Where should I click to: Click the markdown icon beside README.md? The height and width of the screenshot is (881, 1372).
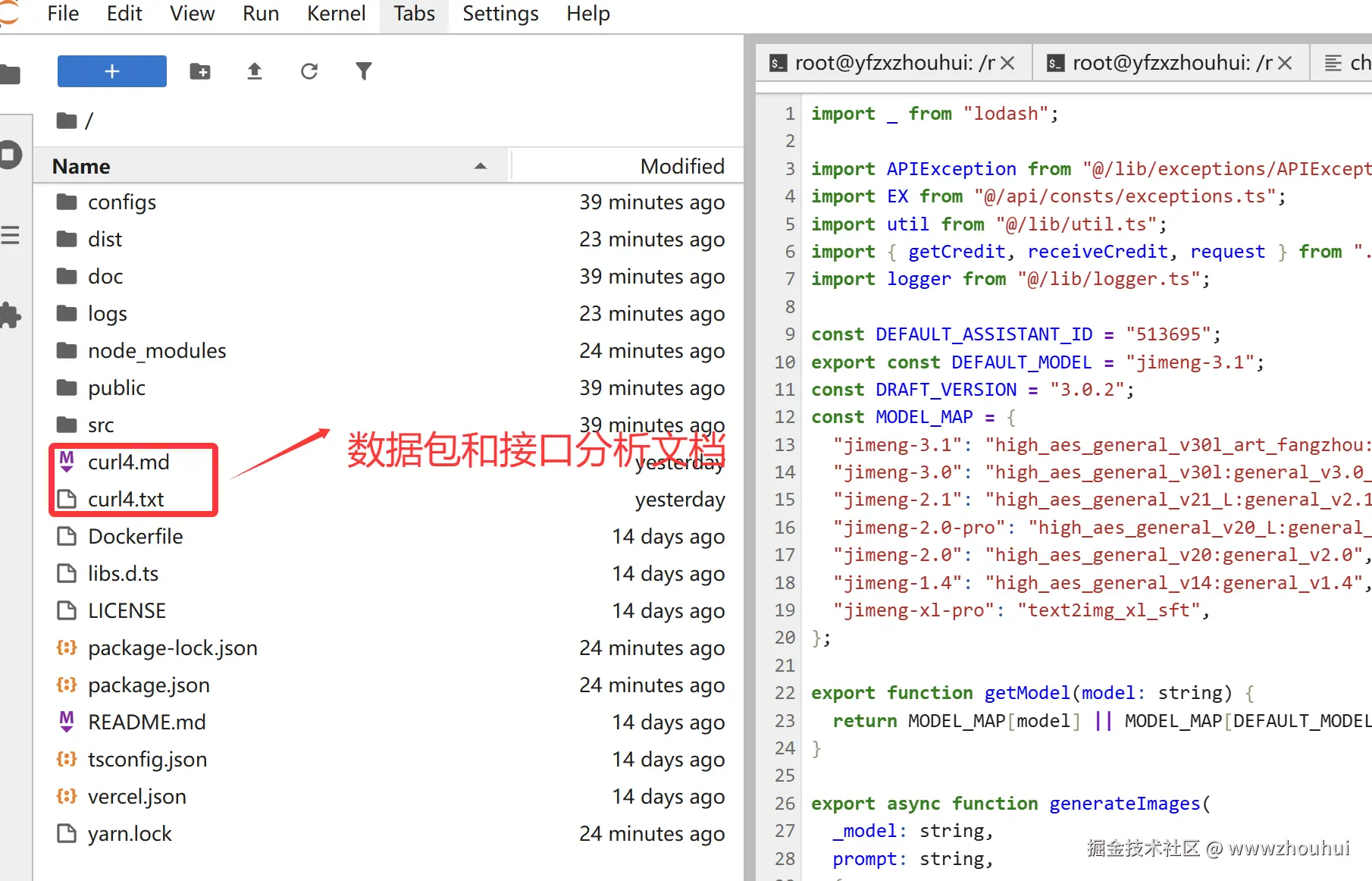point(67,722)
